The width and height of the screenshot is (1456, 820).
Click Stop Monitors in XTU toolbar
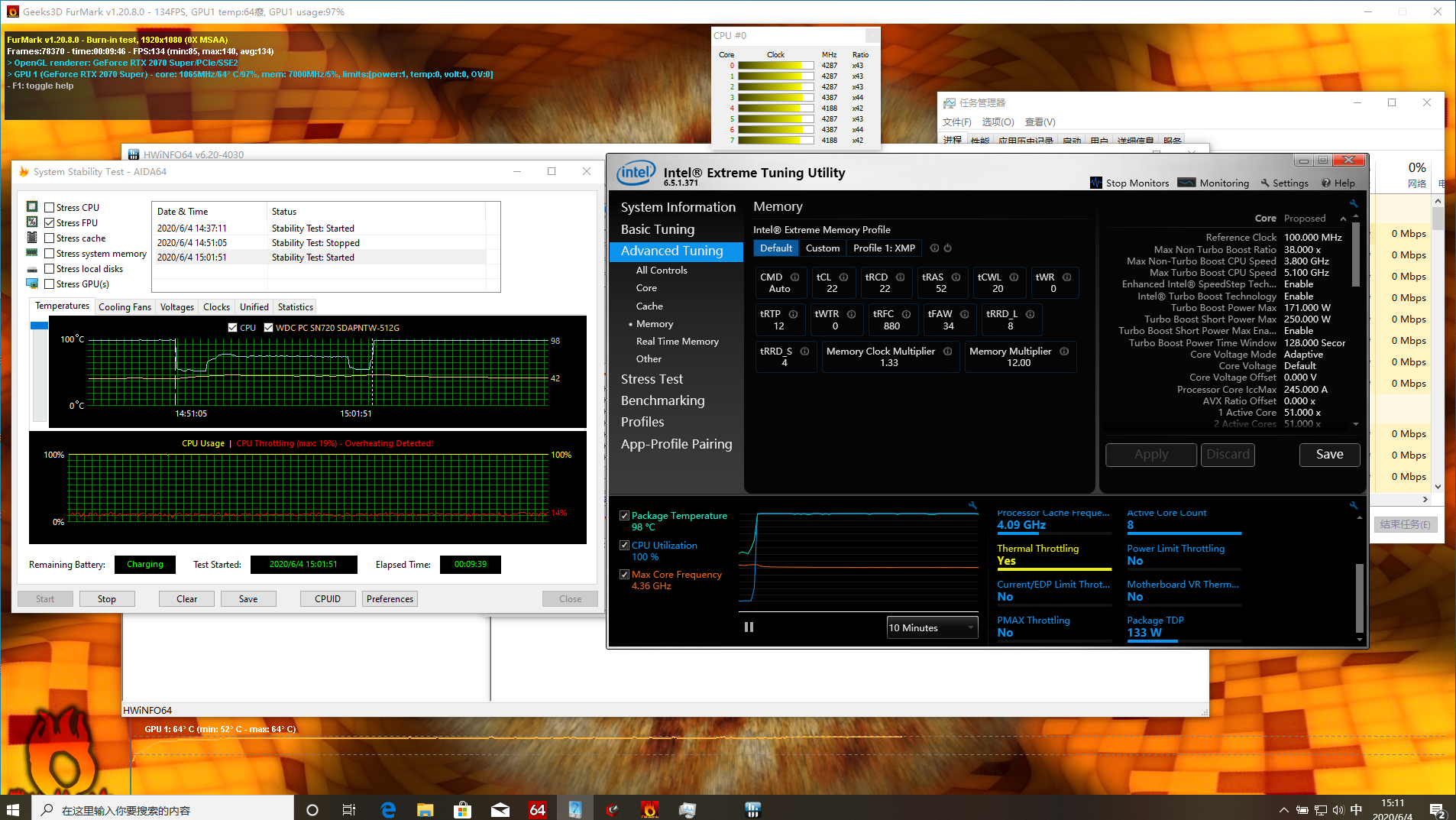tap(1129, 183)
